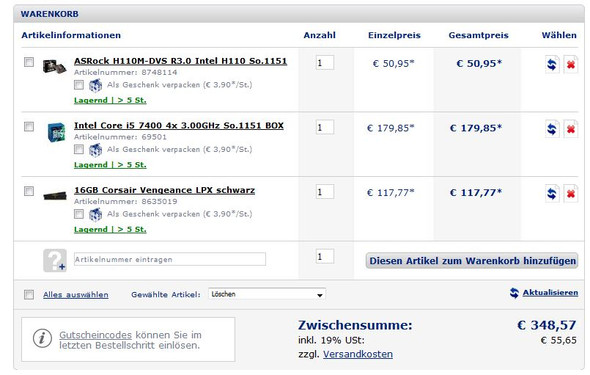Click the Einzelpreis column header

point(394,35)
